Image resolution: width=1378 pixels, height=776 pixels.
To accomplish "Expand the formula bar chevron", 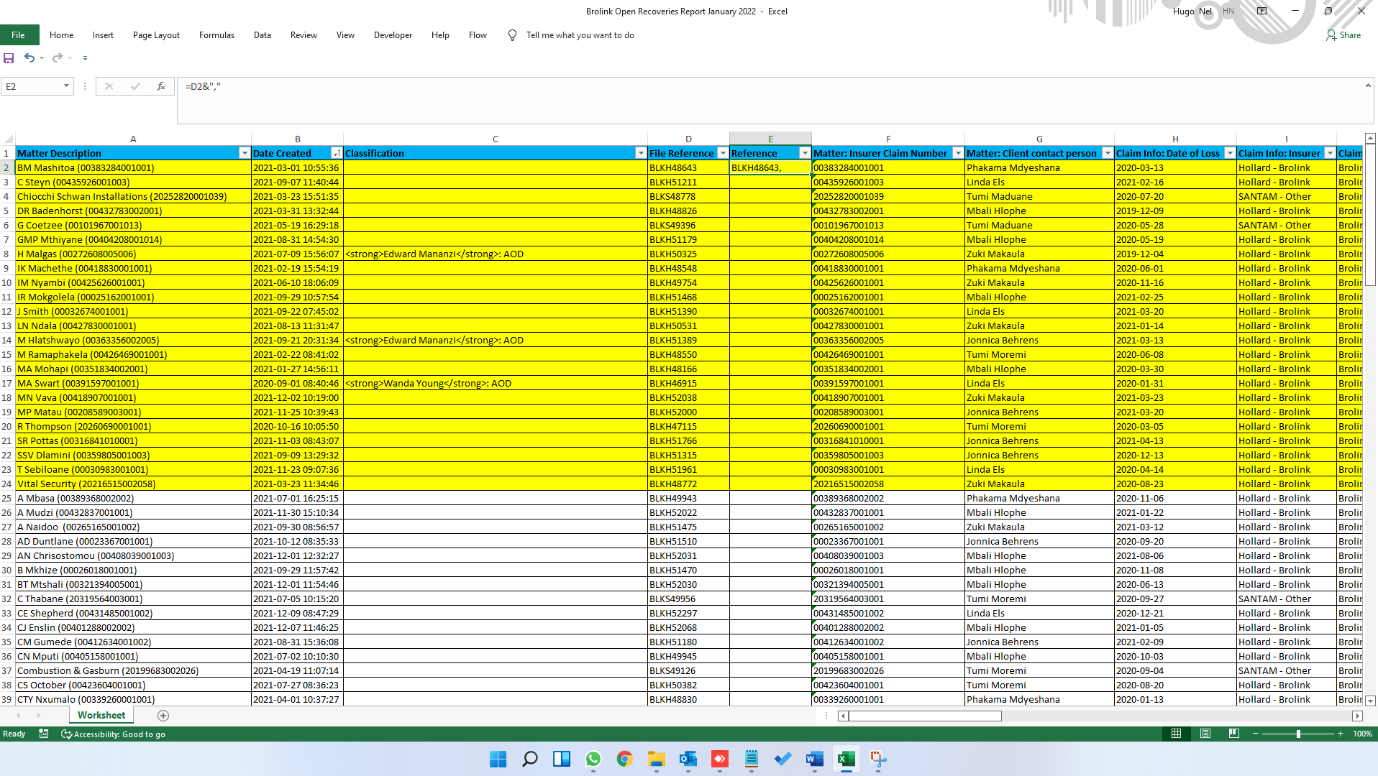I will point(1368,86).
